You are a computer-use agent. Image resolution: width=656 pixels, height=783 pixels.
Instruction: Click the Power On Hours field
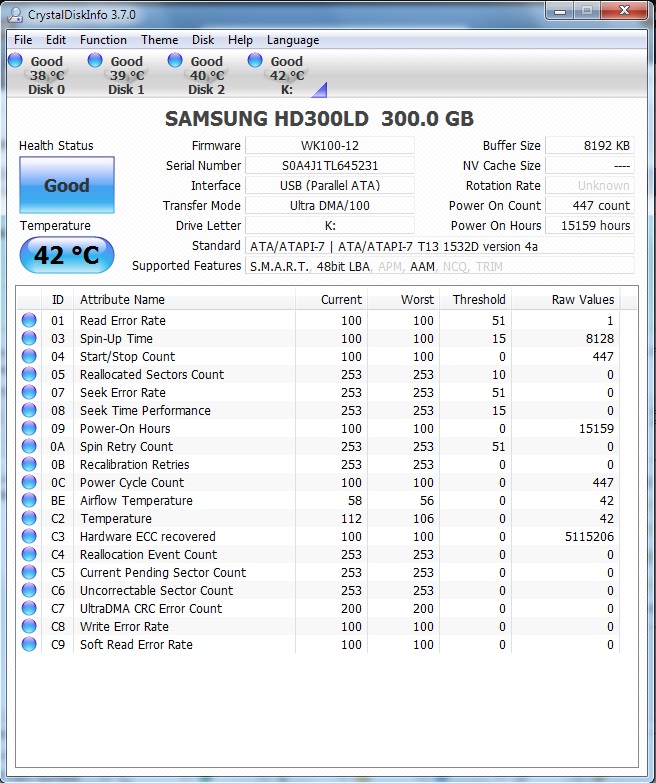[590, 225]
